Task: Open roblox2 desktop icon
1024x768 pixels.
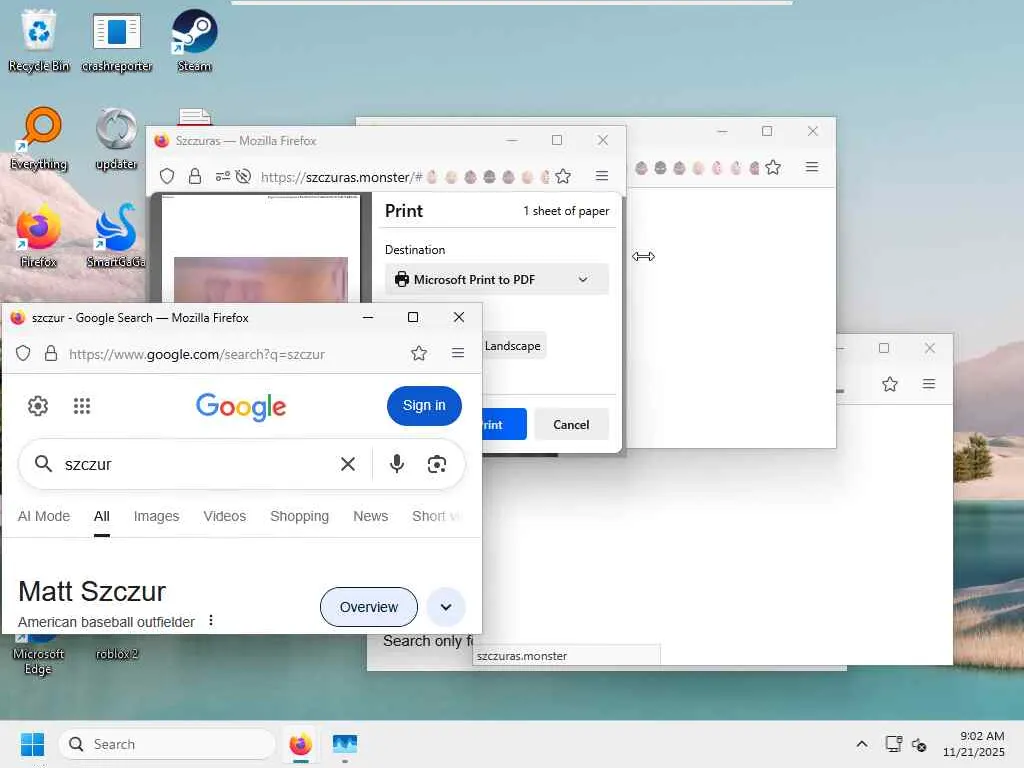Action: 116,654
